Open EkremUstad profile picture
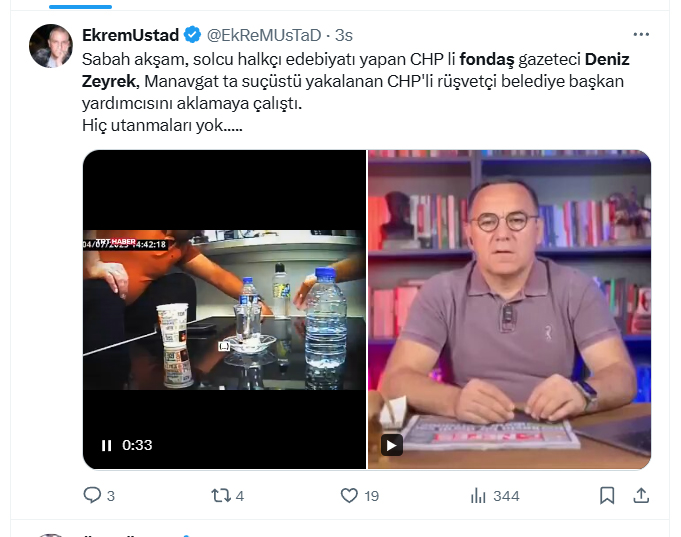 (x=51, y=46)
